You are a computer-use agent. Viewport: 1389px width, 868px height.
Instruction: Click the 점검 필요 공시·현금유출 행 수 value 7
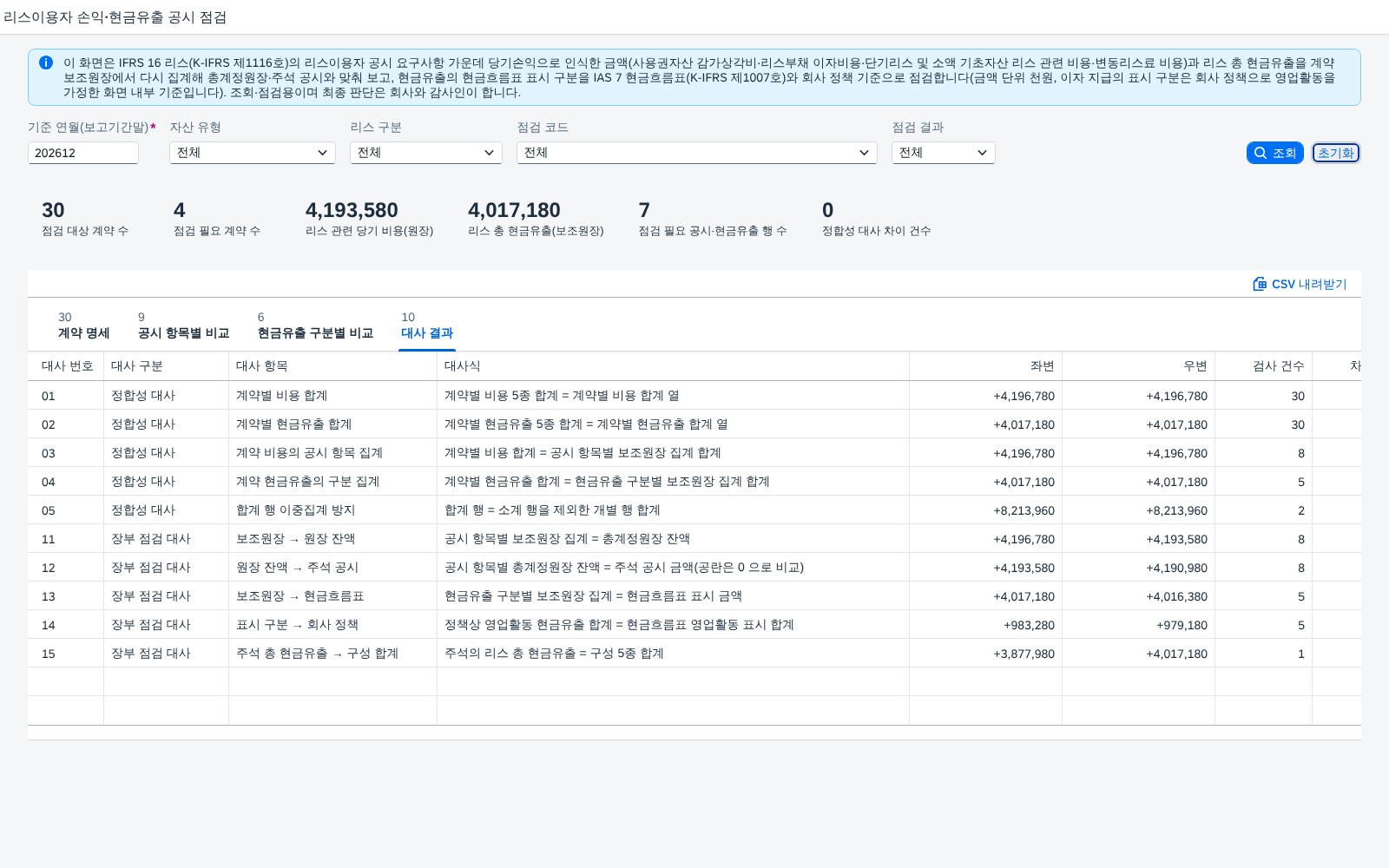click(644, 210)
